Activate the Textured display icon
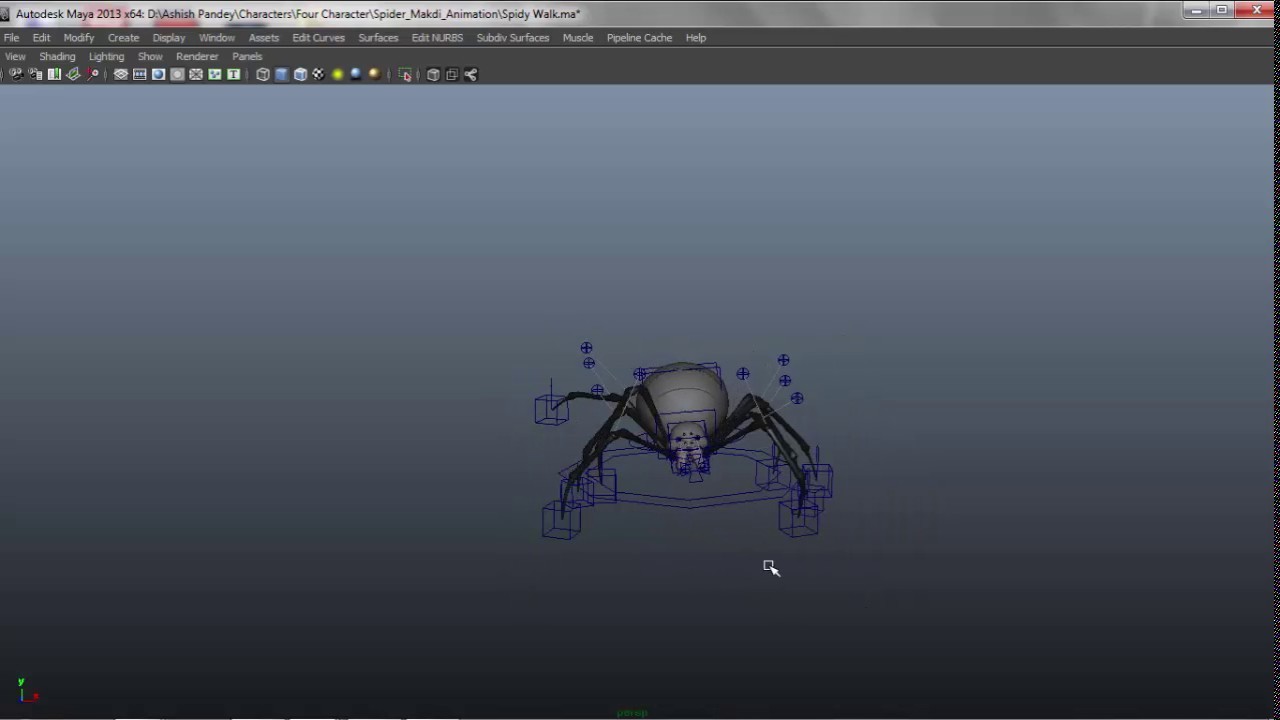 point(302,74)
